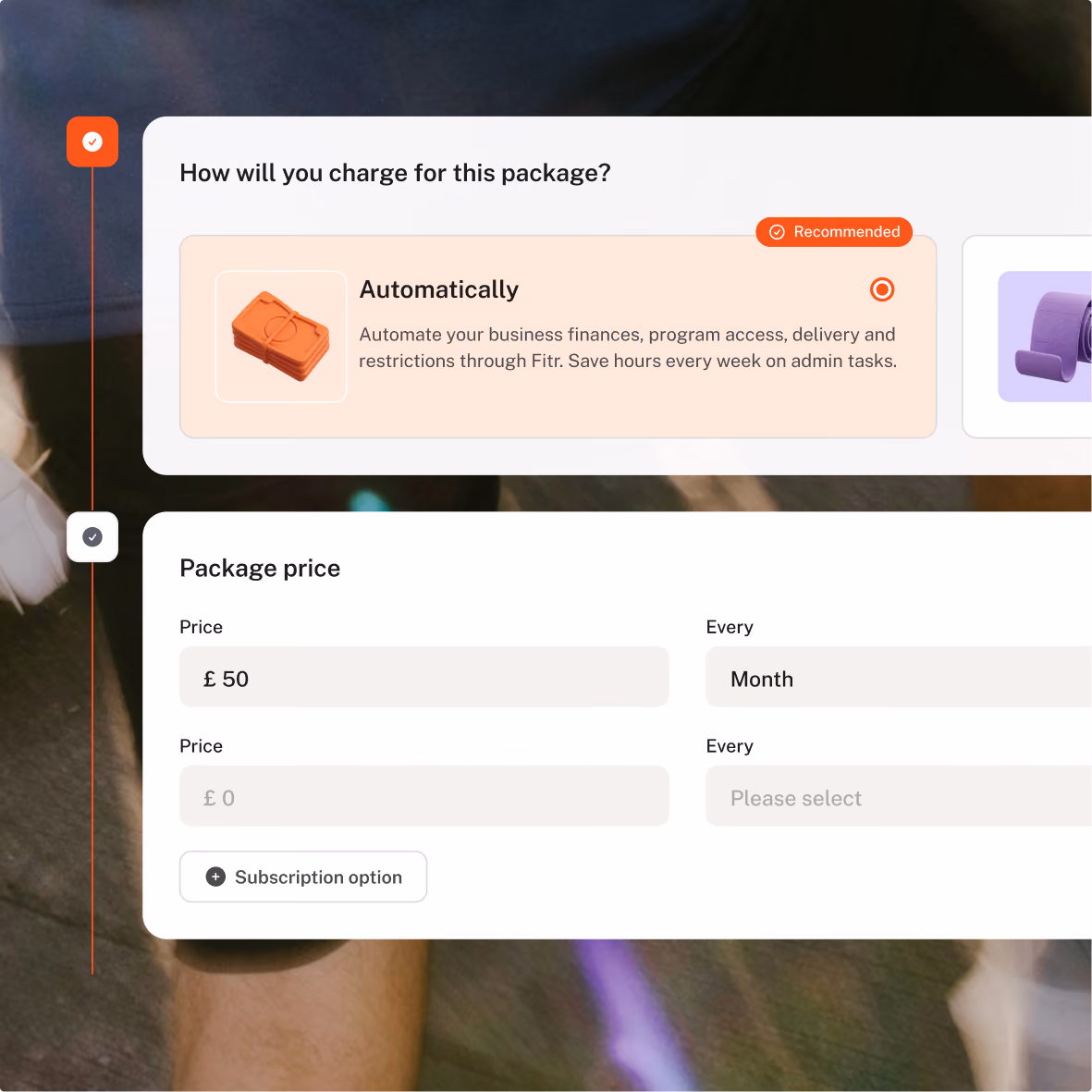Click the orange cash stack illustration
The image size is (1092, 1092).
(281, 337)
